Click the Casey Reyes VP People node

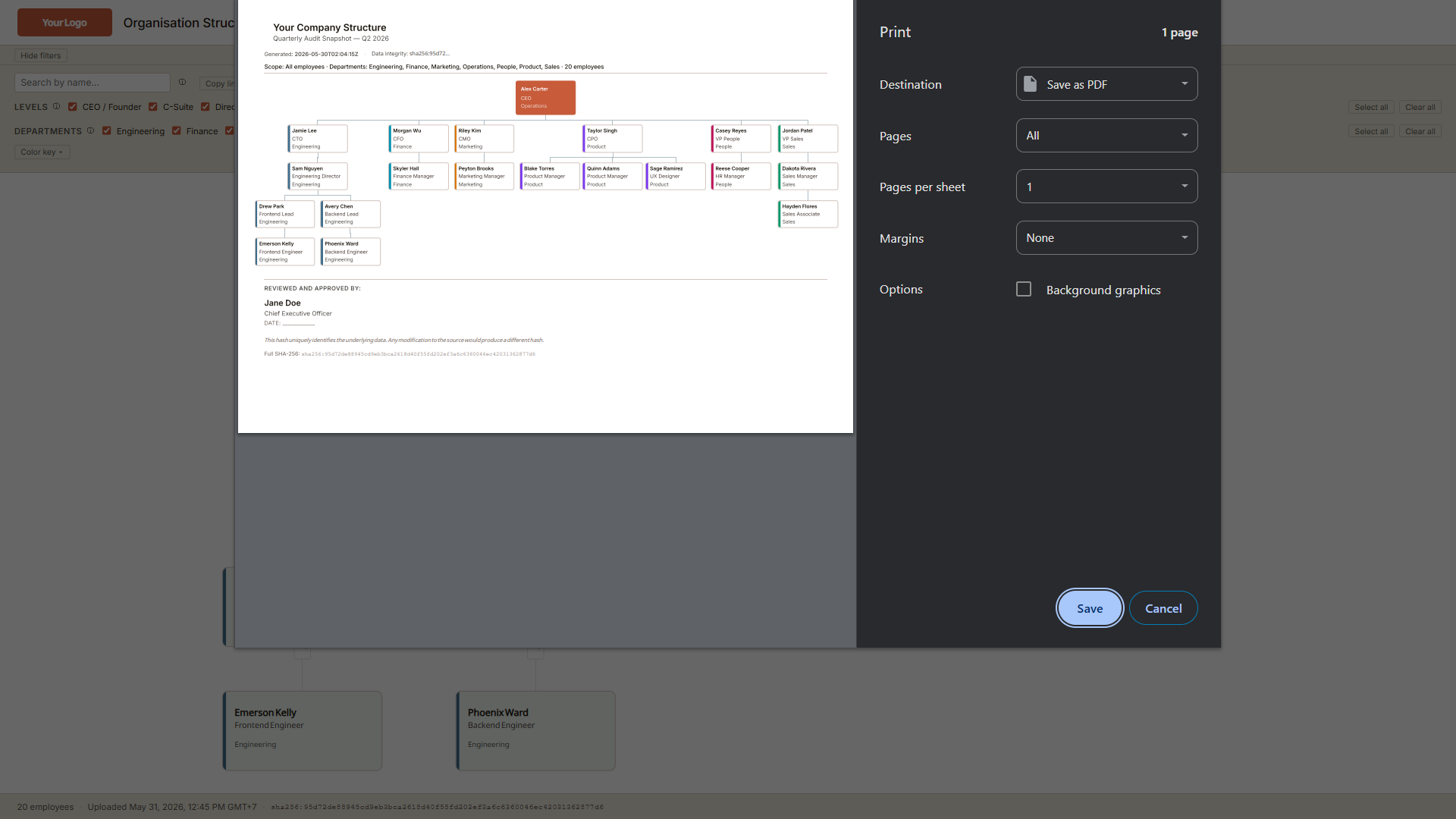click(x=741, y=139)
